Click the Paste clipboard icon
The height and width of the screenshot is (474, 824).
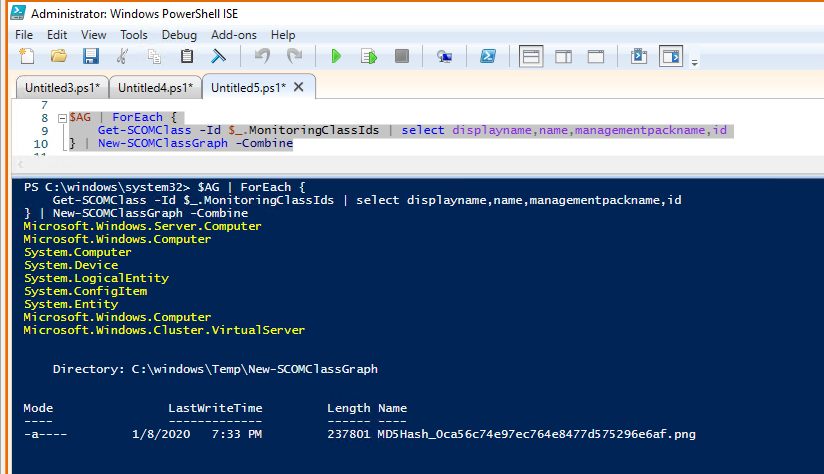(187, 57)
